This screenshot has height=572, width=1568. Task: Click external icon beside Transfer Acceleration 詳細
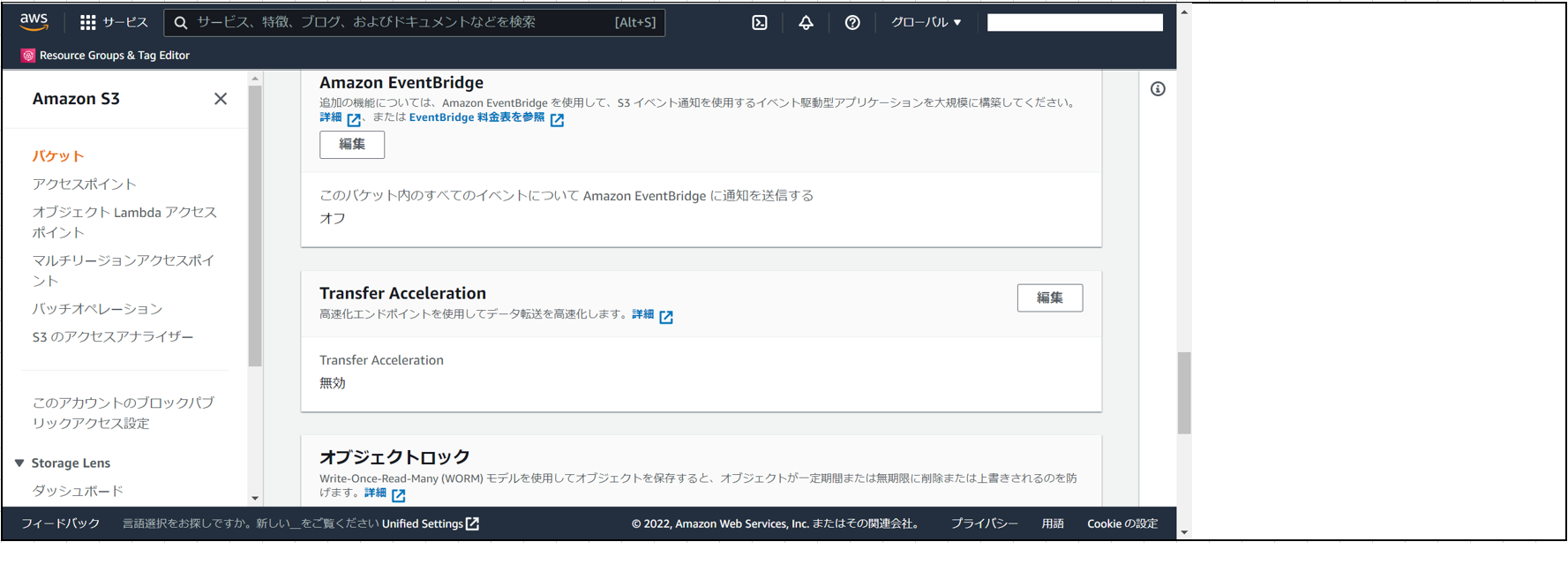(x=666, y=316)
